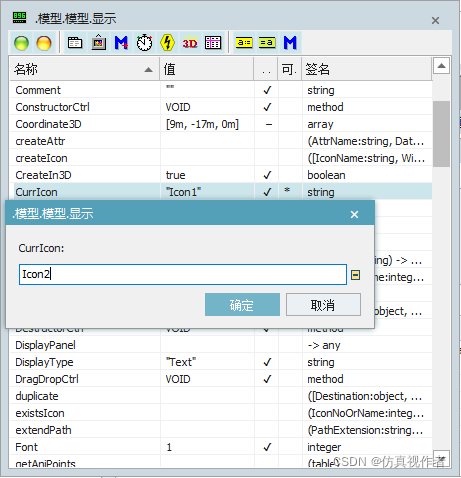Click the green display icon in title bar
461x478 pixels.
(19, 18)
